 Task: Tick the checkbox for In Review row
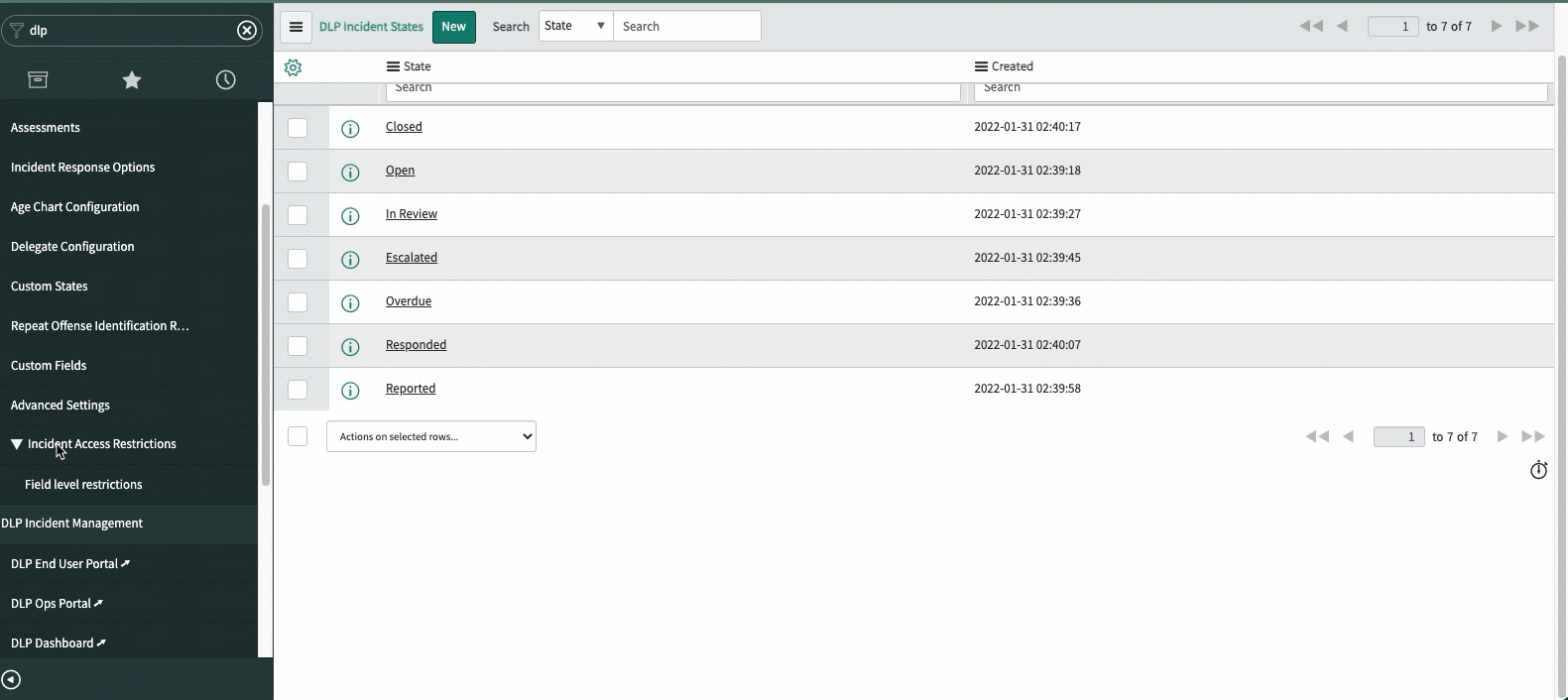pyautogui.click(x=298, y=215)
